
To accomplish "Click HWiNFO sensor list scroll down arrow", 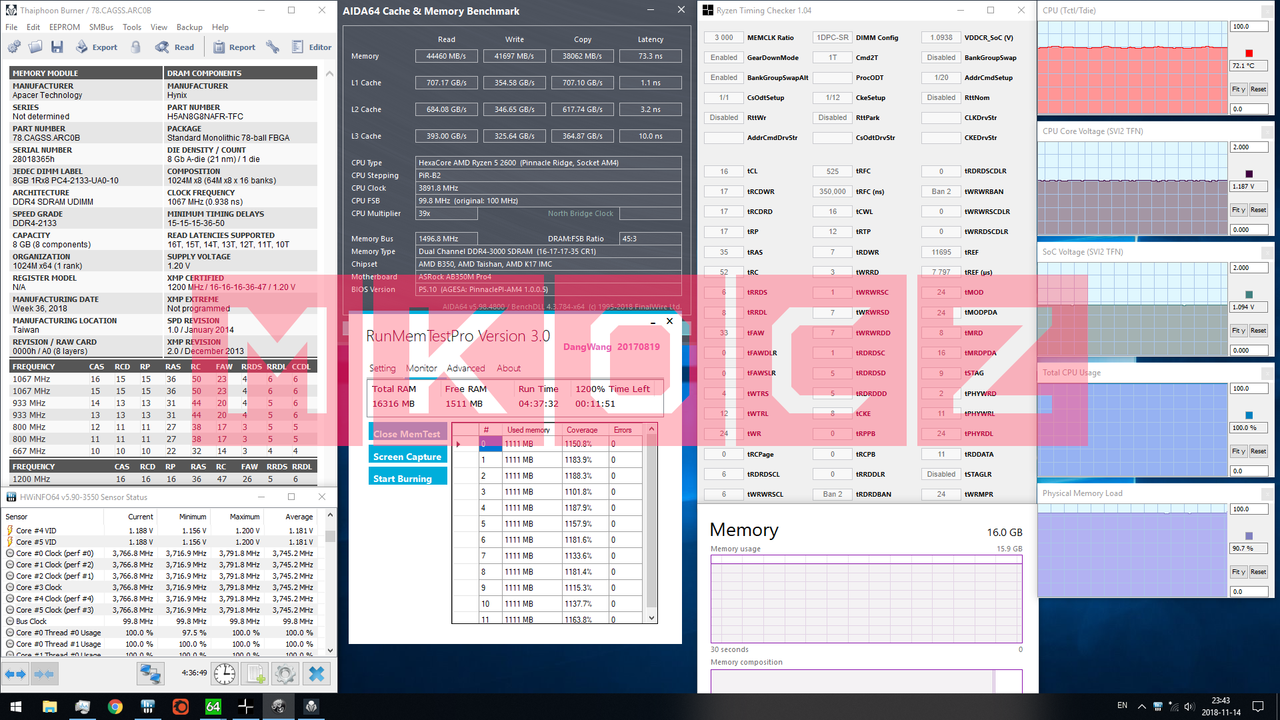I will tap(331, 651).
